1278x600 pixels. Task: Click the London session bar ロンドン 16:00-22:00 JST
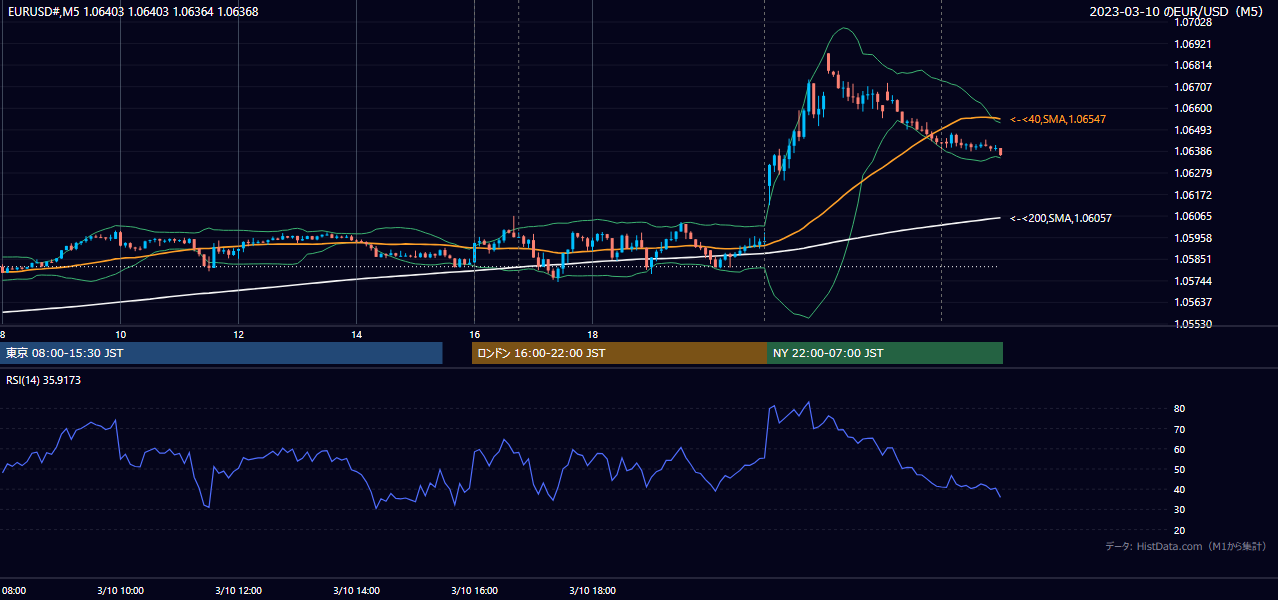click(x=619, y=353)
